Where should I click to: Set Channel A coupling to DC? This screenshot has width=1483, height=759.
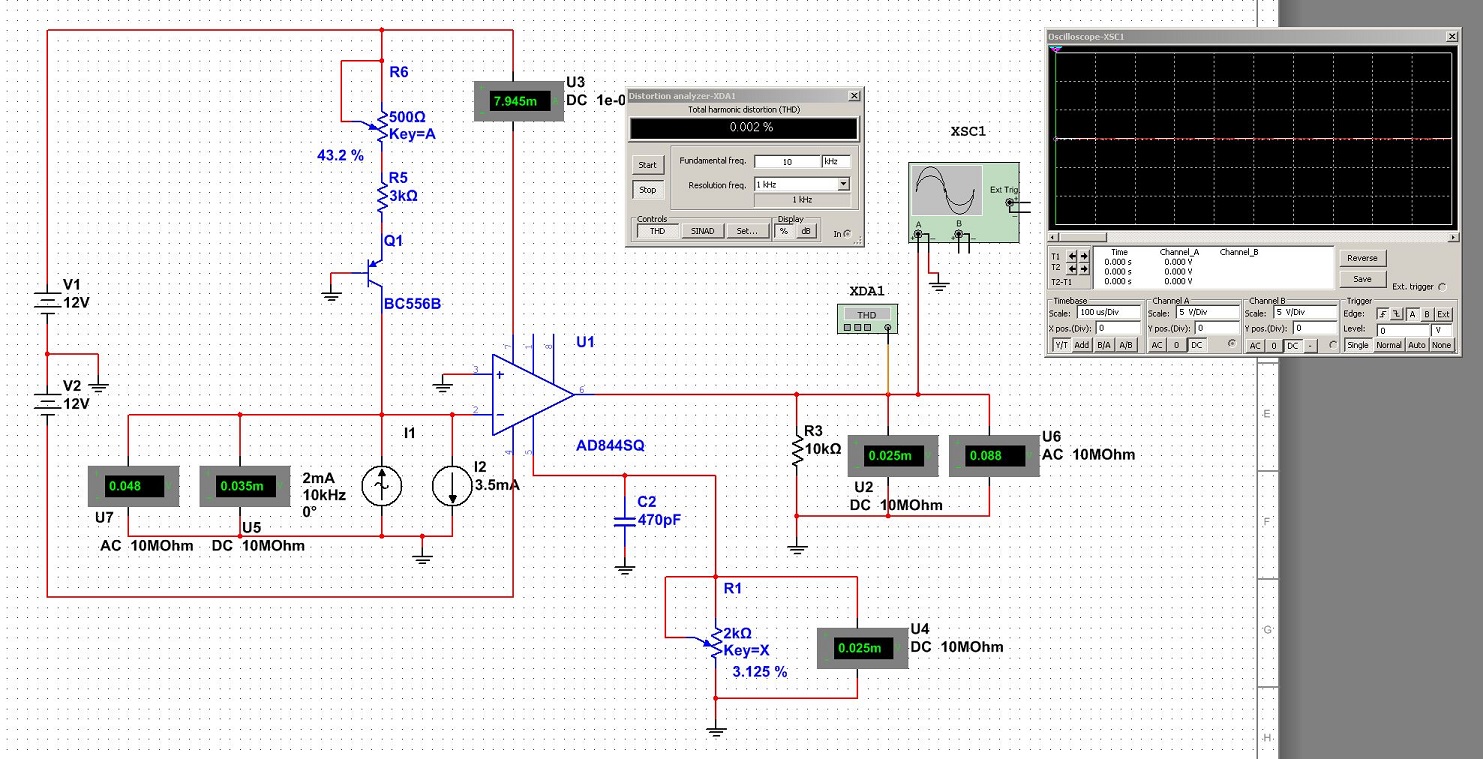point(1197,345)
